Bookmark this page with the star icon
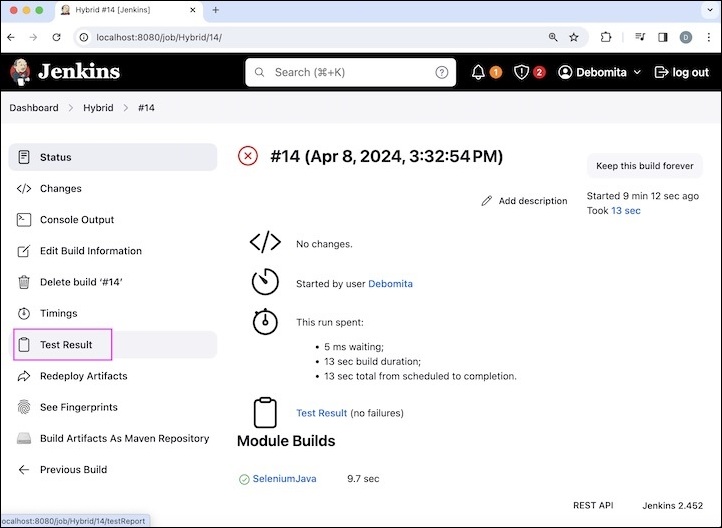This screenshot has height=528, width=722. 574,37
